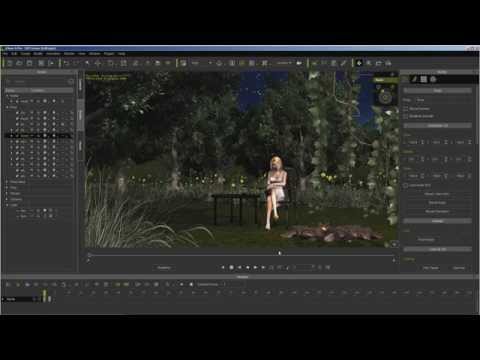Click the first icon in timeline toolbar
The height and width of the screenshot is (360, 480).
tap(8, 284)
